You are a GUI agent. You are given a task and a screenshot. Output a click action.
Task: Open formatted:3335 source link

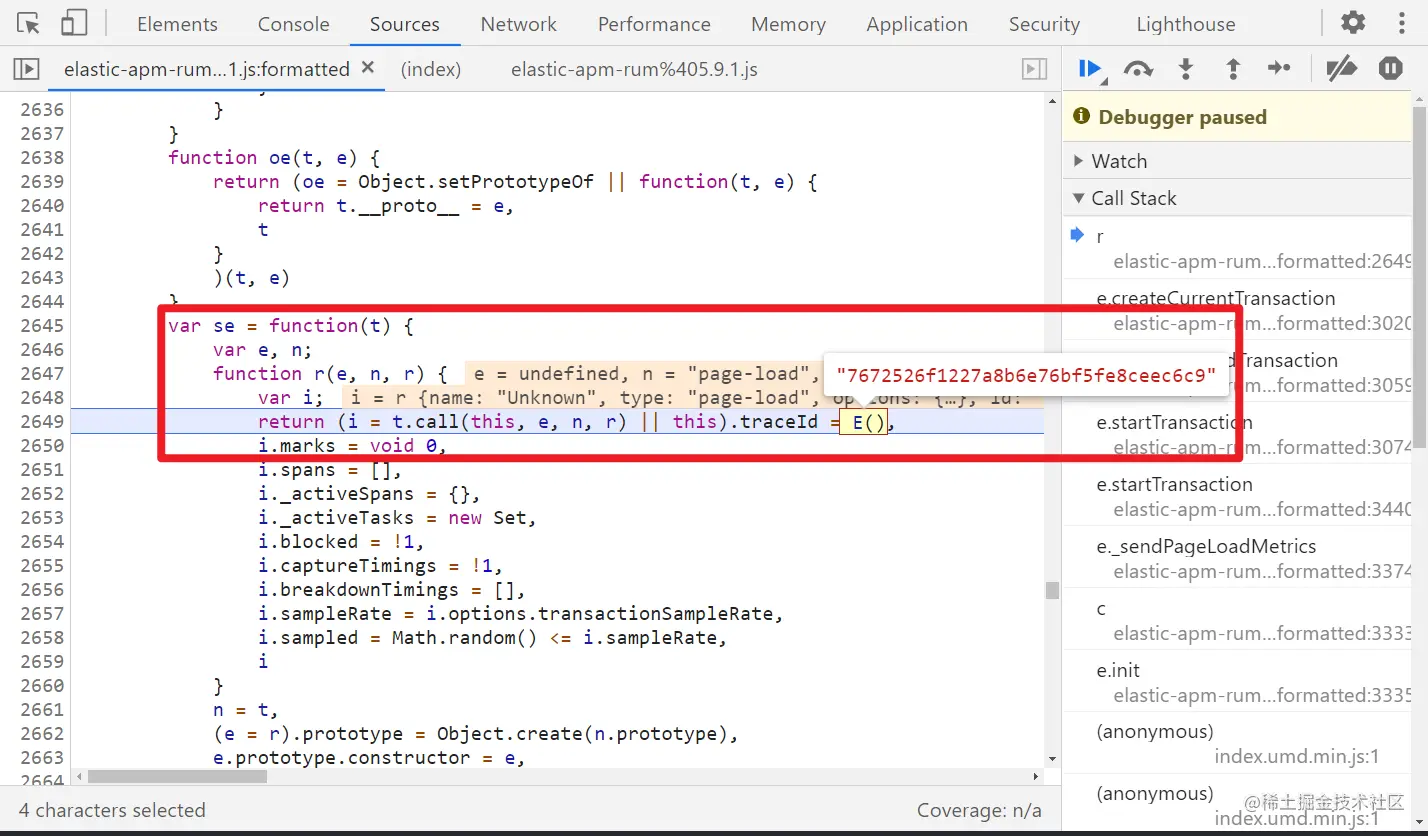pyautogui.click(x=1262, y=695)
